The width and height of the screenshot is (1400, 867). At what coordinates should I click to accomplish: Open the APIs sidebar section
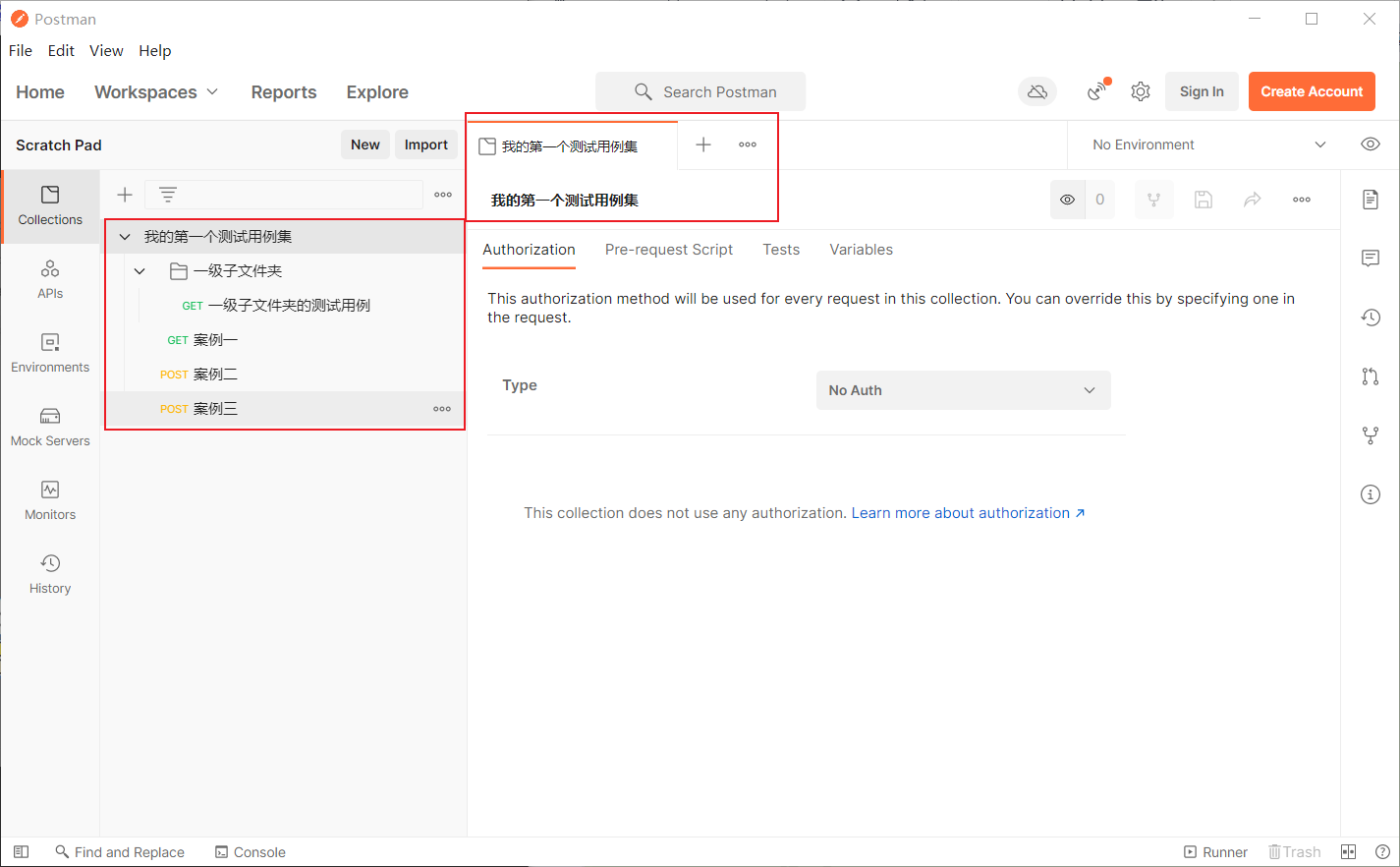click(50, 279)
